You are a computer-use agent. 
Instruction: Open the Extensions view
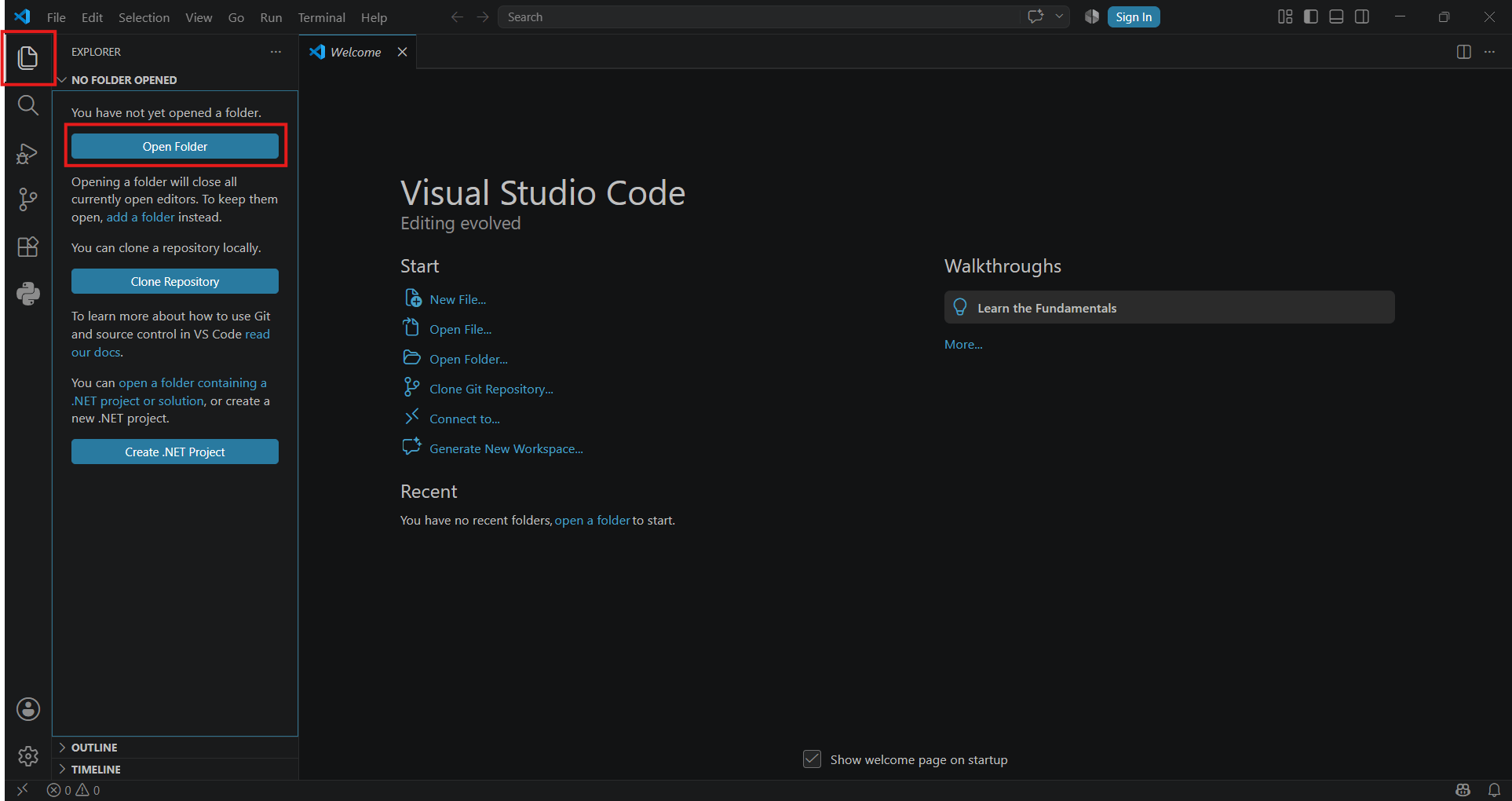[x=28, y=247]
